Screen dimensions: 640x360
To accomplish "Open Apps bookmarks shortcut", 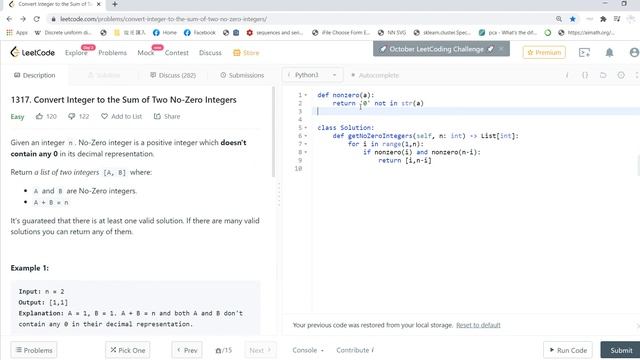I will (17, 32).
